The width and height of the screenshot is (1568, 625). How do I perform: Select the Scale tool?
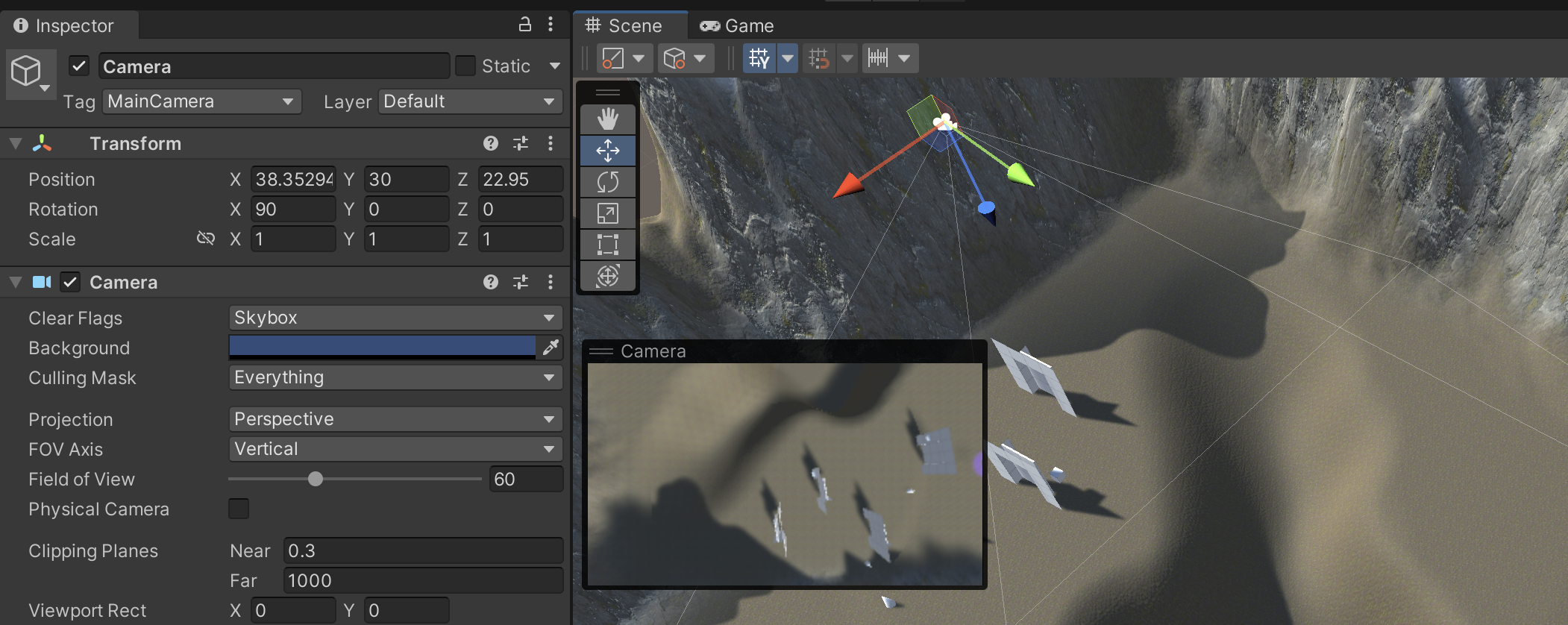608,213
